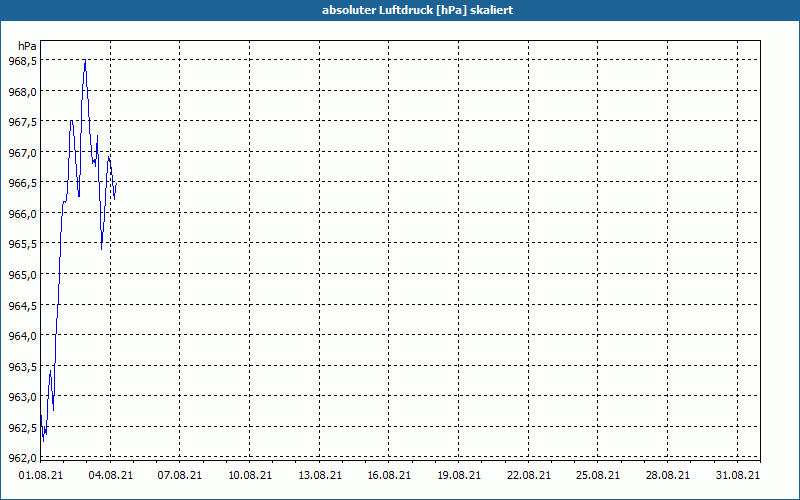
Task: Select the 968,0 y-axis value
Action: tap(22, 92)
